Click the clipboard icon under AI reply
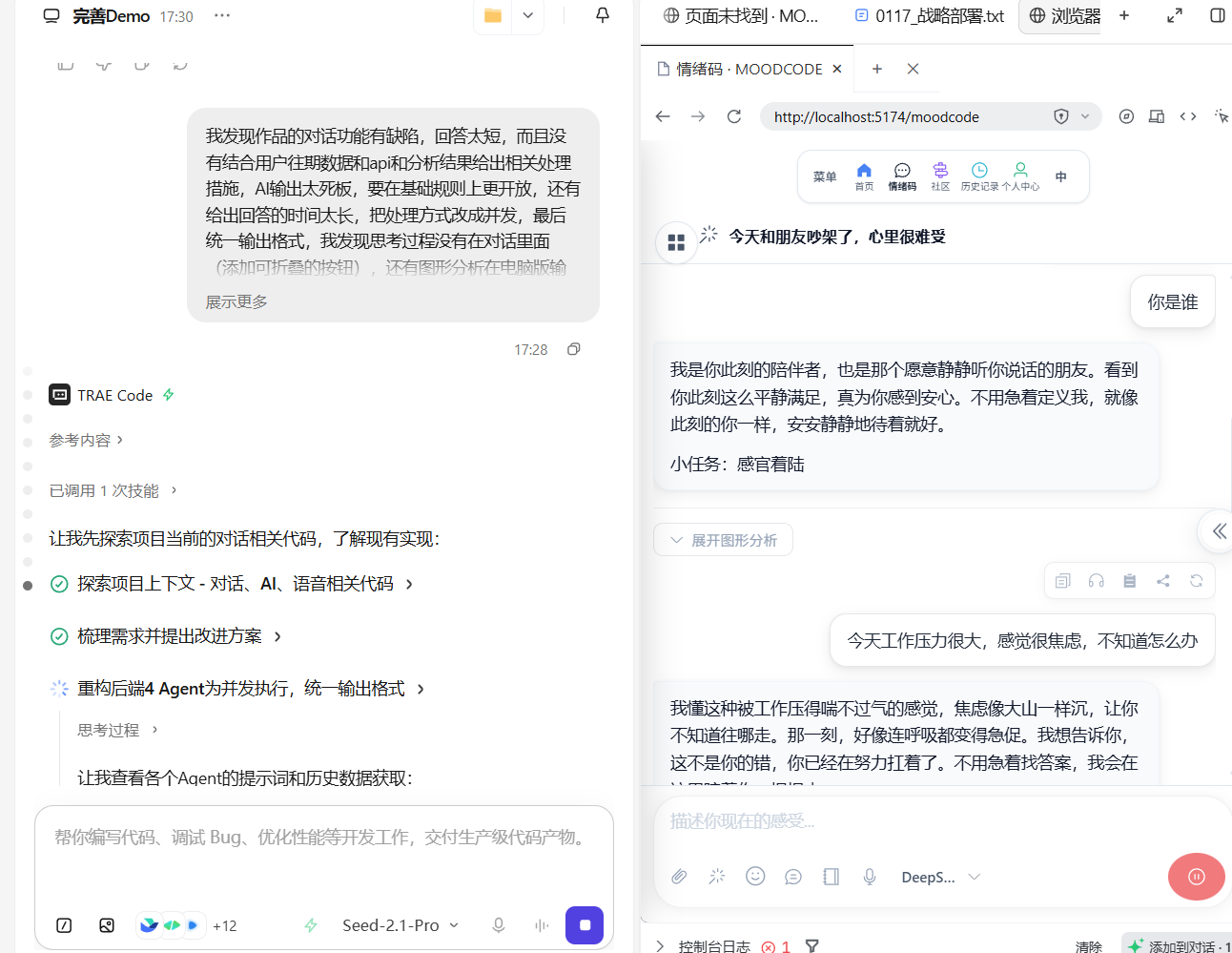Image resolution: width=1232 pixels, height=953 pixels. coord(1130,581)
